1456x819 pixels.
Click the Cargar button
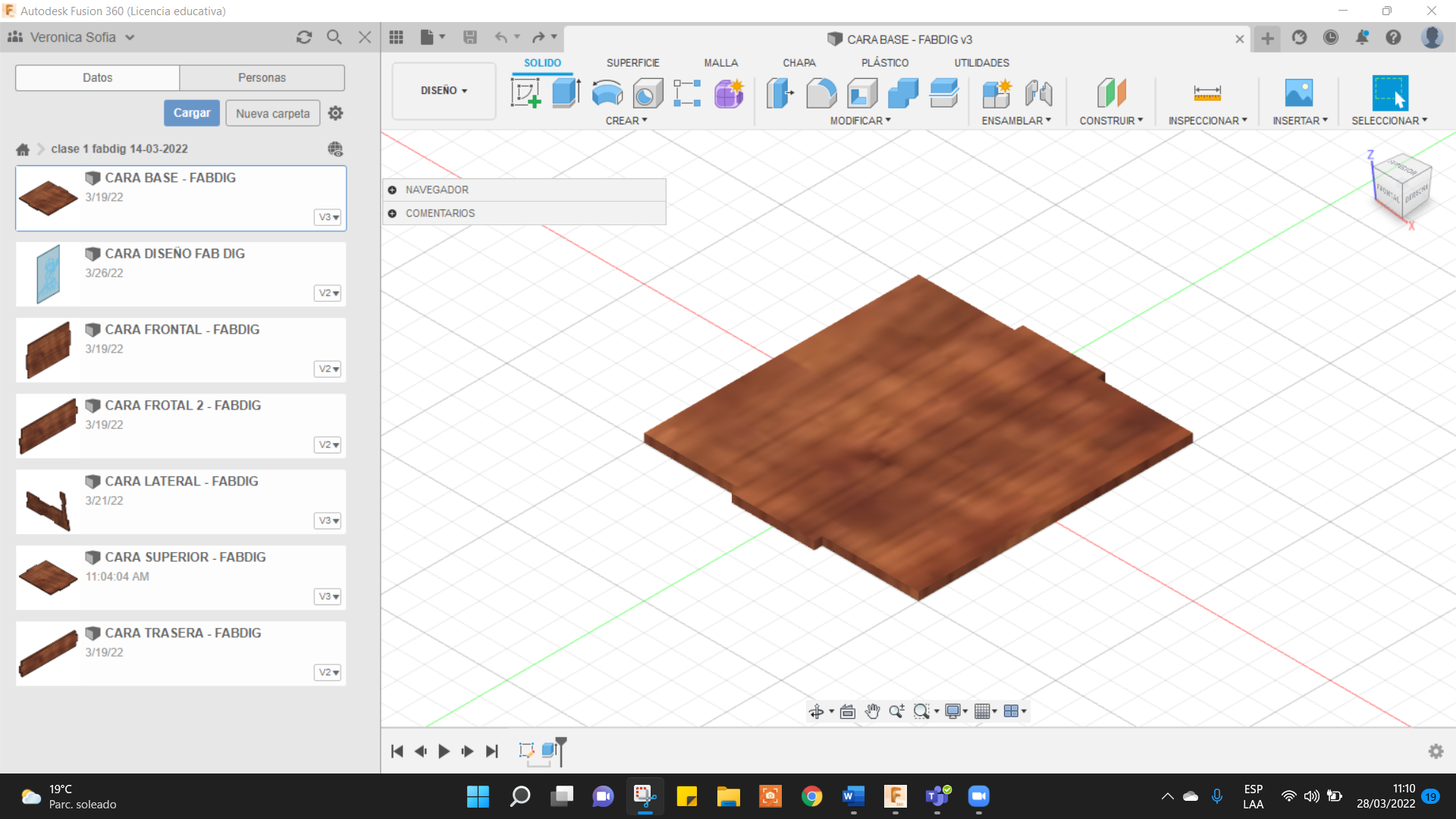click(x=192, y=113)
